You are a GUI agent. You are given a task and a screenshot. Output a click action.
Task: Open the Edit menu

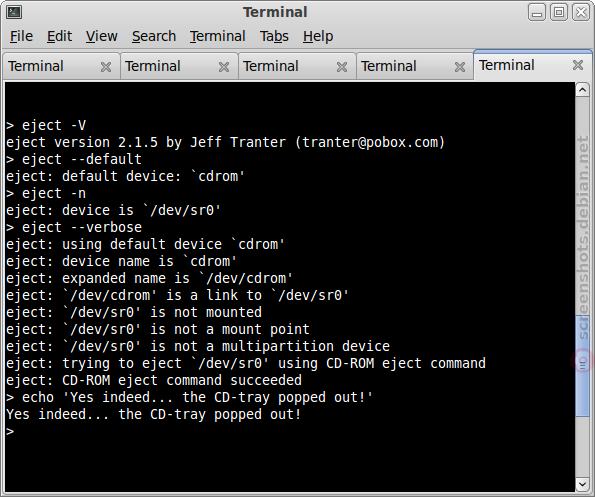tap(59, 36)
